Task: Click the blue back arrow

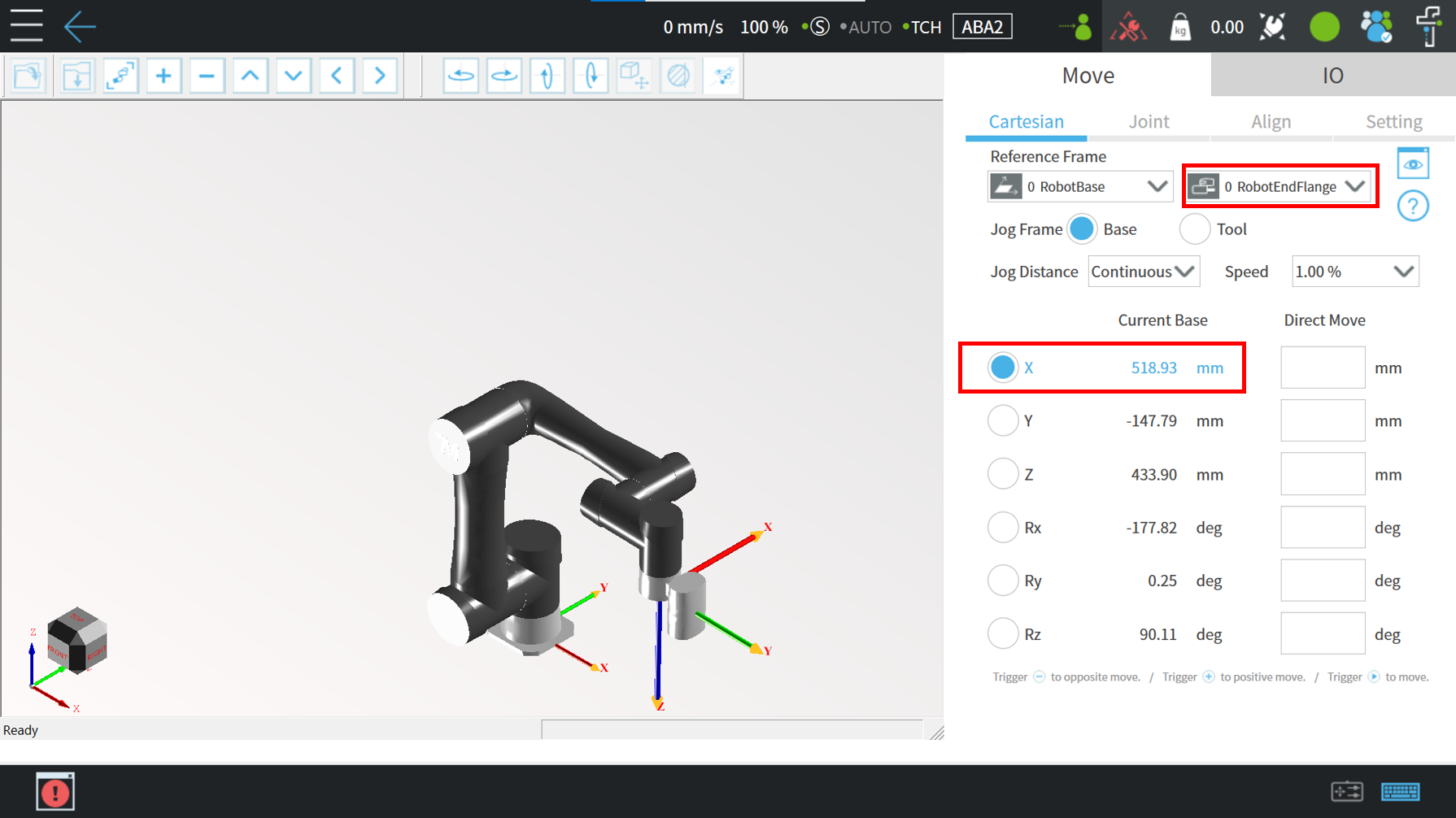Action: (80, 26)
